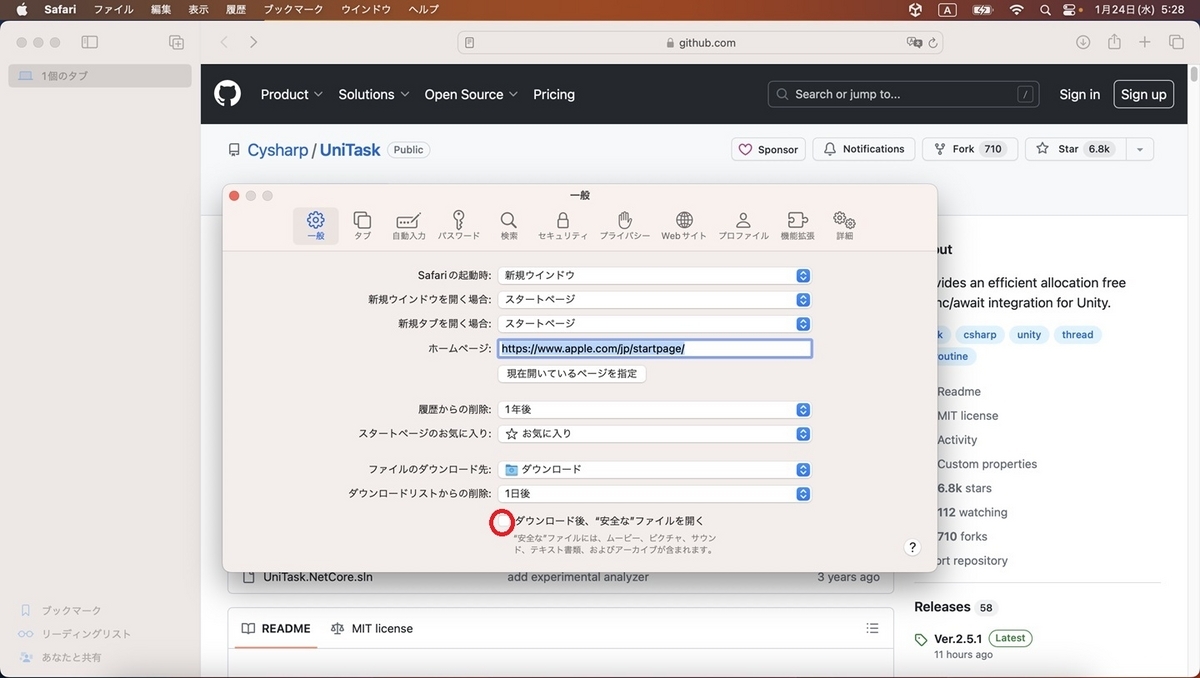Open the ブックマーク menu
This screenshot has height=678, width=1200.
tap(295, 9)
